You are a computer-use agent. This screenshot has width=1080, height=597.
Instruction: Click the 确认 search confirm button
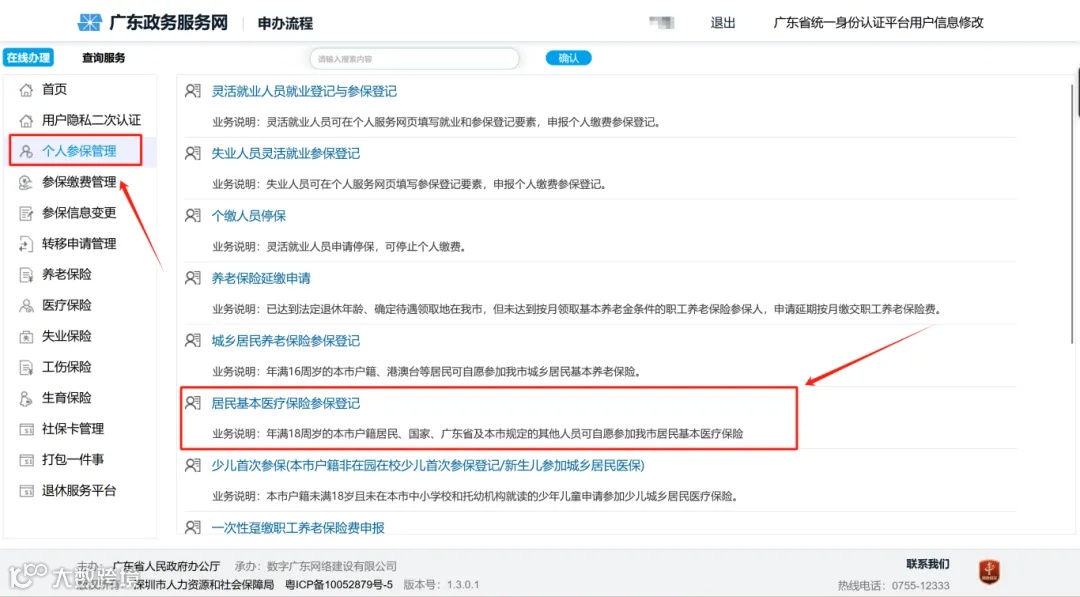click(x=568, y=58)
